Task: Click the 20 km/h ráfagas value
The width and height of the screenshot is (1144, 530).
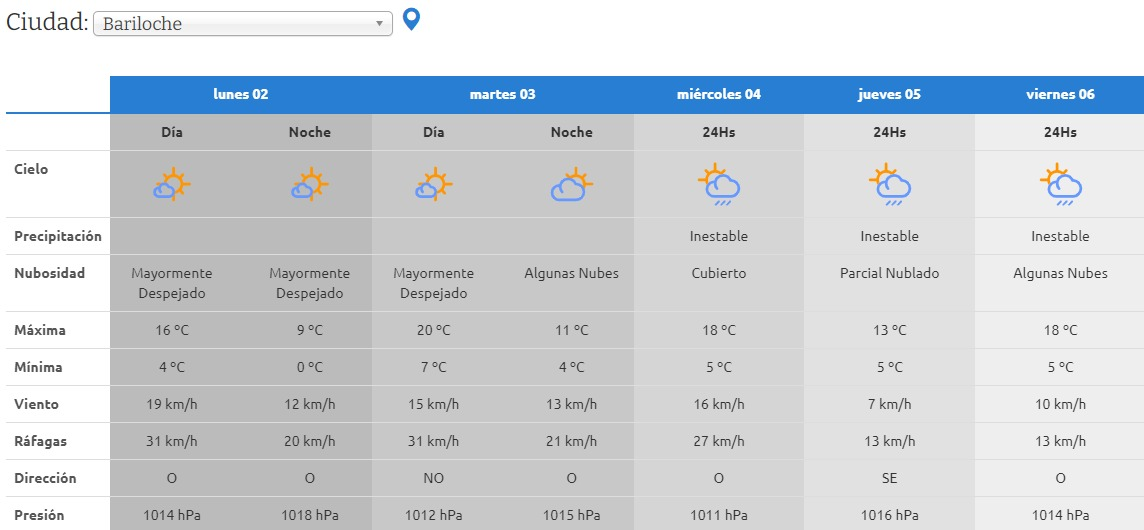Action: (310, 441)
